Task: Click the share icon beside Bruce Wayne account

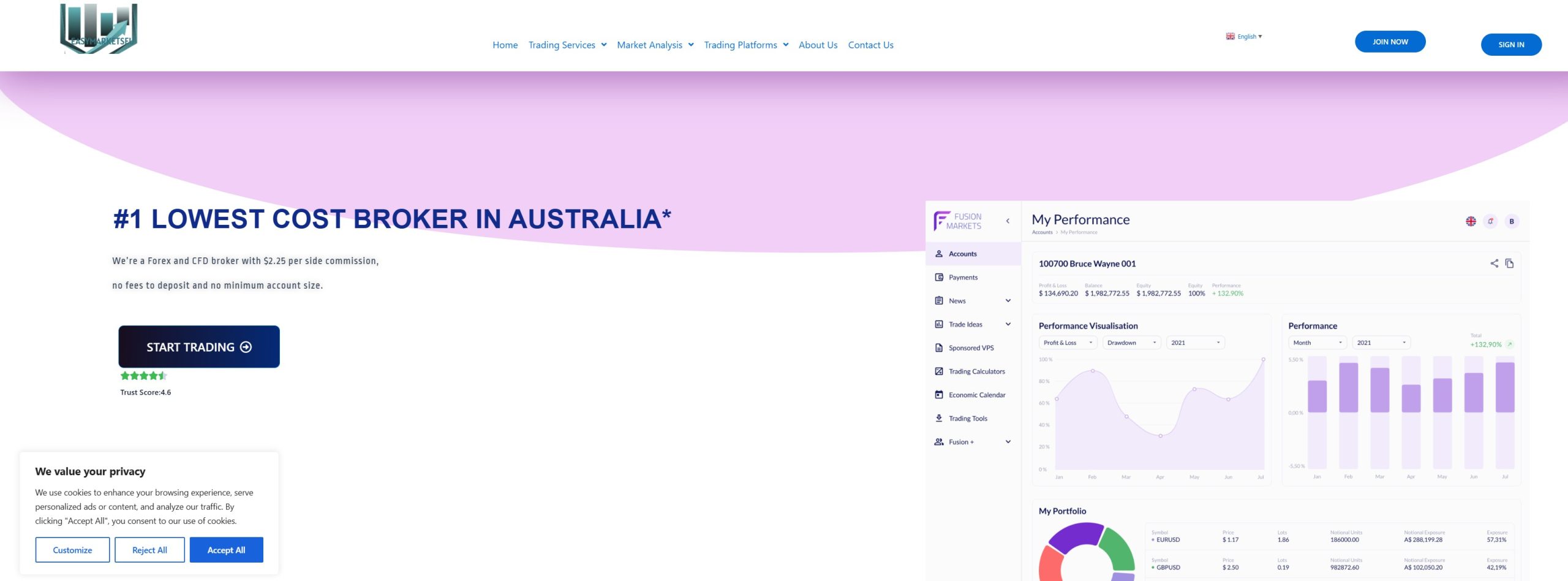Action: [x=1494, y=264]
